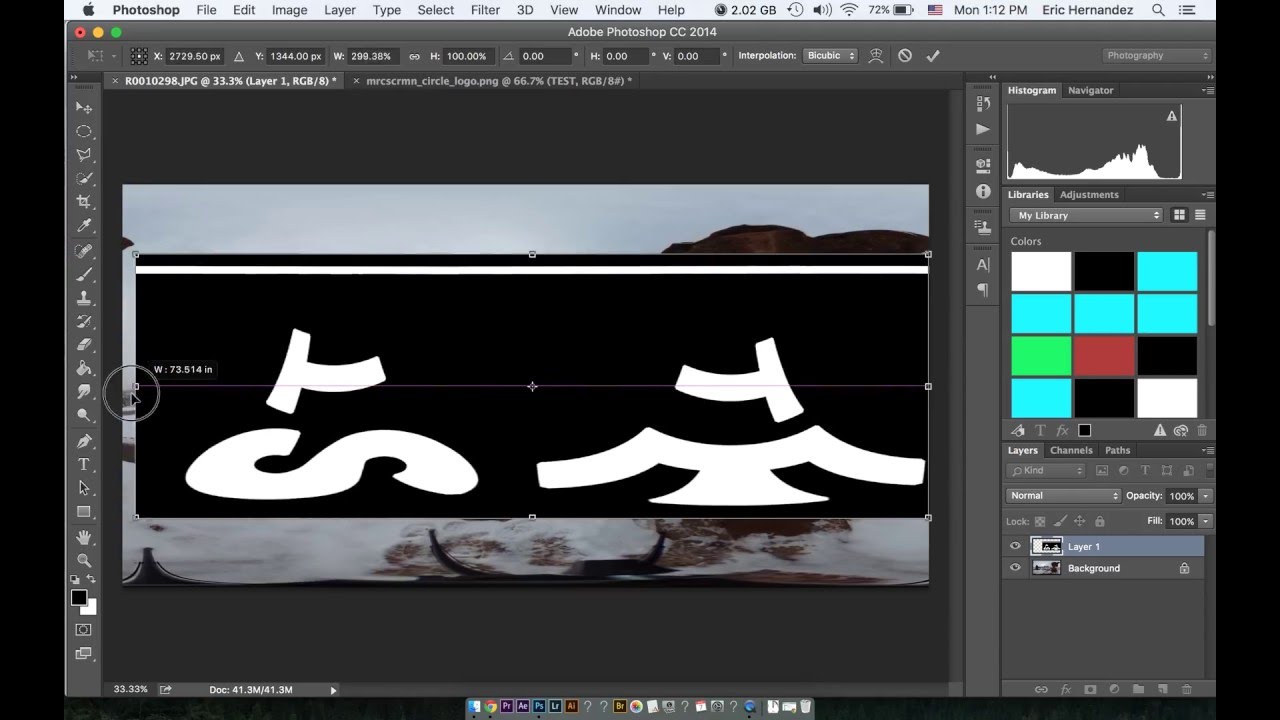Screen dimensions: 1280x720
Task: Select the Crop tool
Action: tap(84, 202)
